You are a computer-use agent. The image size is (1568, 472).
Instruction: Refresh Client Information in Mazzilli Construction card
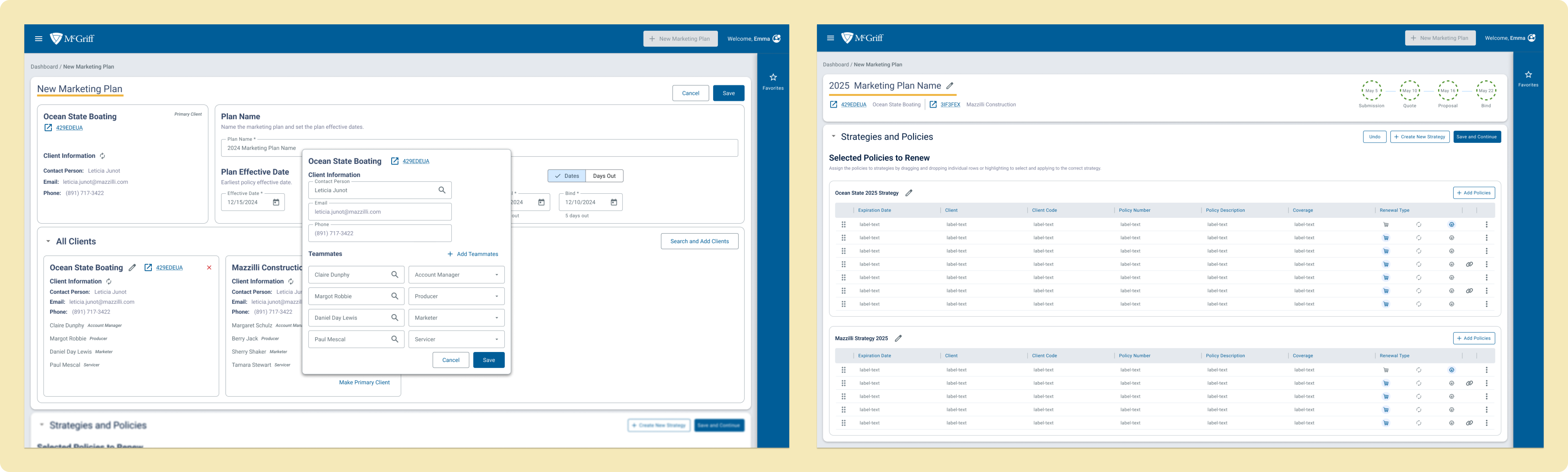click(291, 281)
